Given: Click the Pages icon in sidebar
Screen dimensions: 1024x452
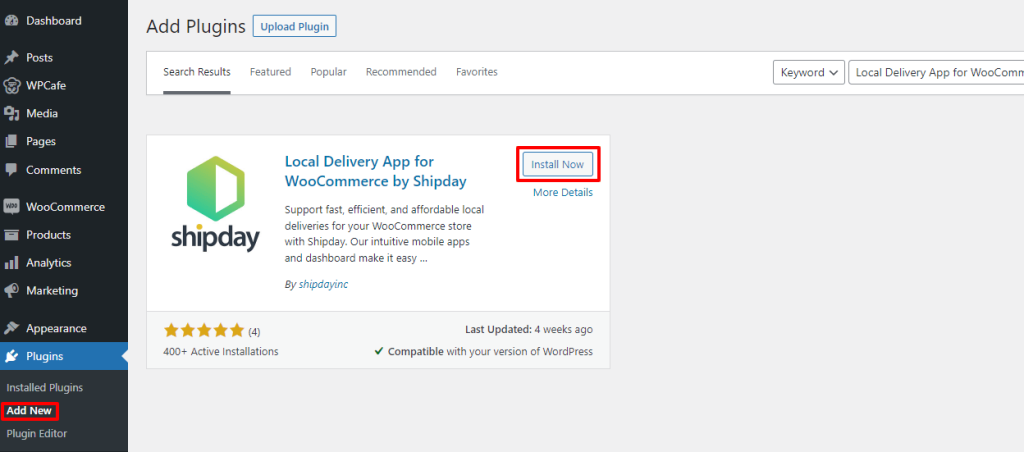Looking at the screenshot, I should point(11,141).
